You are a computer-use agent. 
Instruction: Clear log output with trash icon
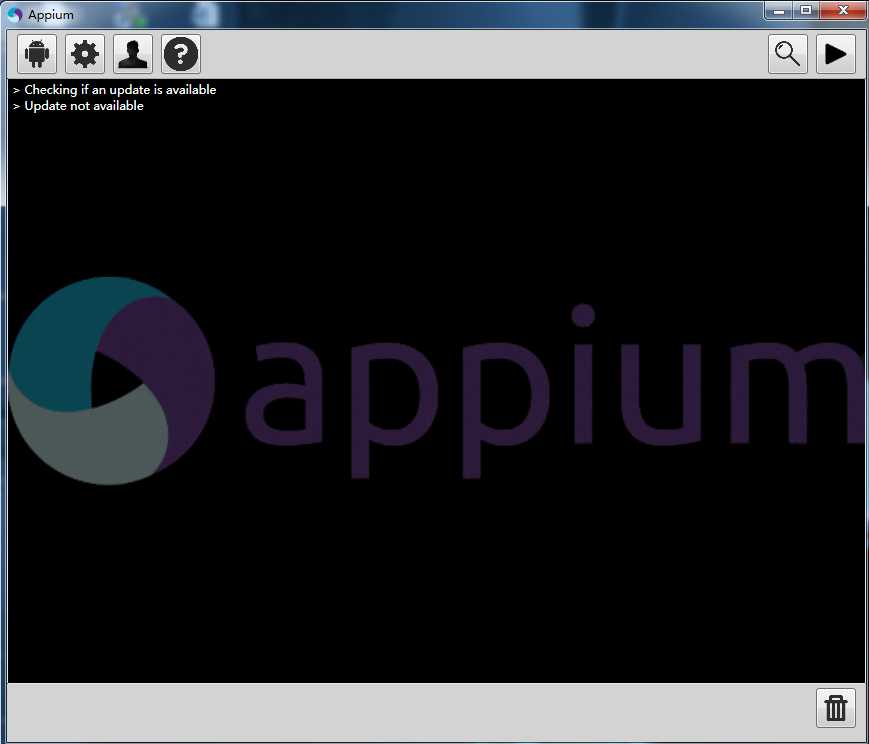pyautogui.click(x=836, y=708)
